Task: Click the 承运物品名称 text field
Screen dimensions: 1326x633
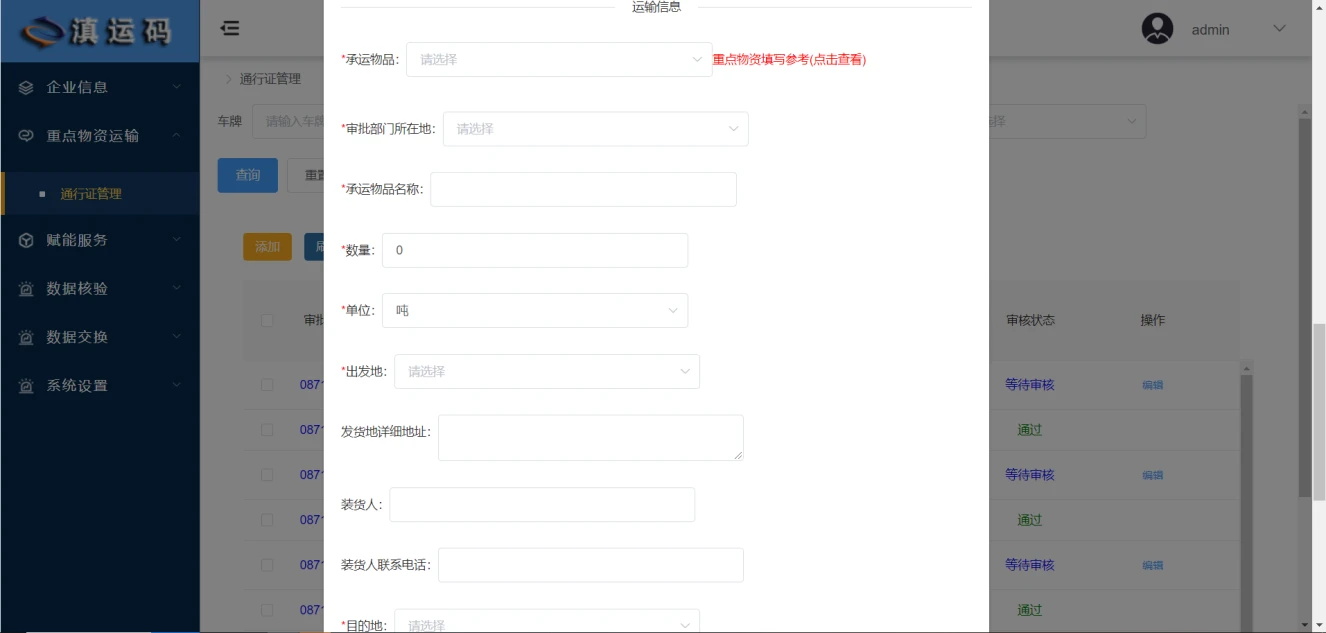Action: tap(583, 190)
